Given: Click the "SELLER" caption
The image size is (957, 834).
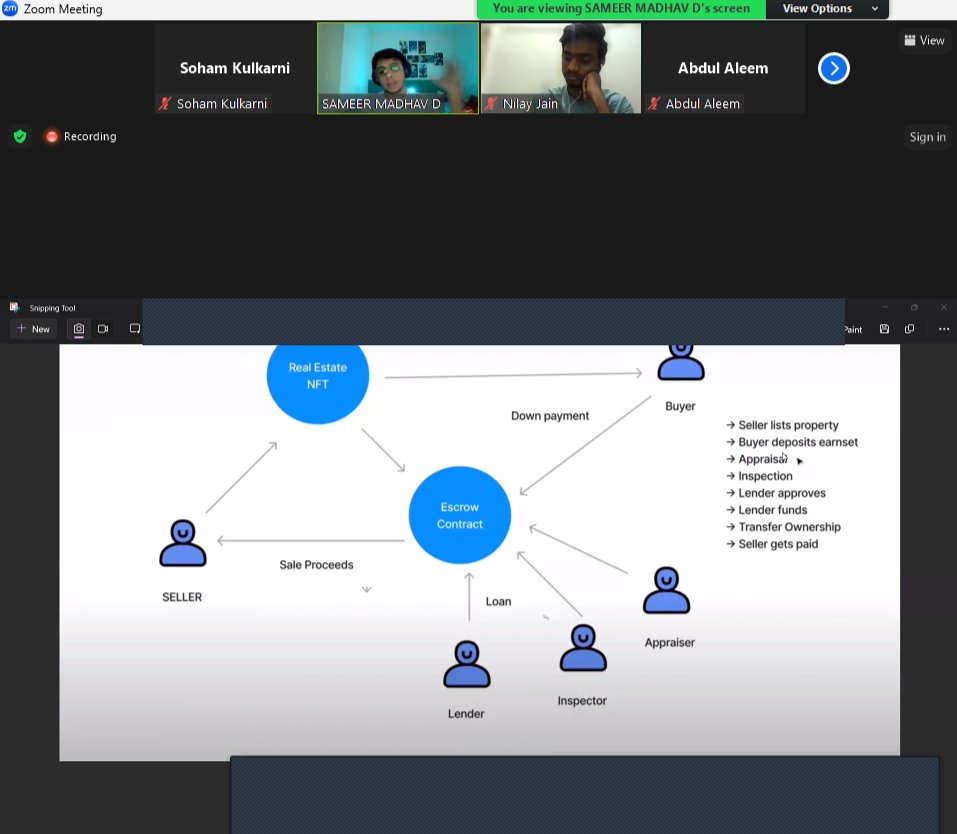Looking at the screenshot, I should click(x=182, y=597).
